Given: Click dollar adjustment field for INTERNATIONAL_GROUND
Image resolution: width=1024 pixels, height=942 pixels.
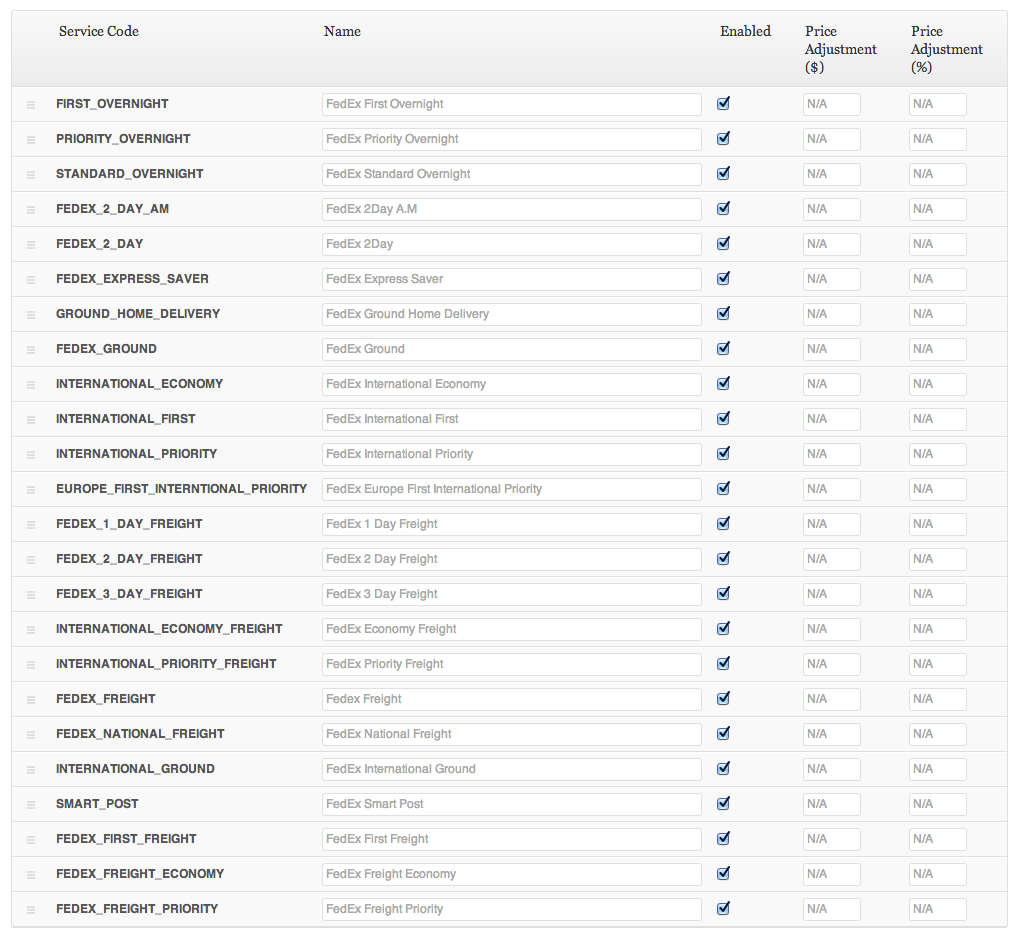Looking at the screenshot, I should (x=831, y=770).
